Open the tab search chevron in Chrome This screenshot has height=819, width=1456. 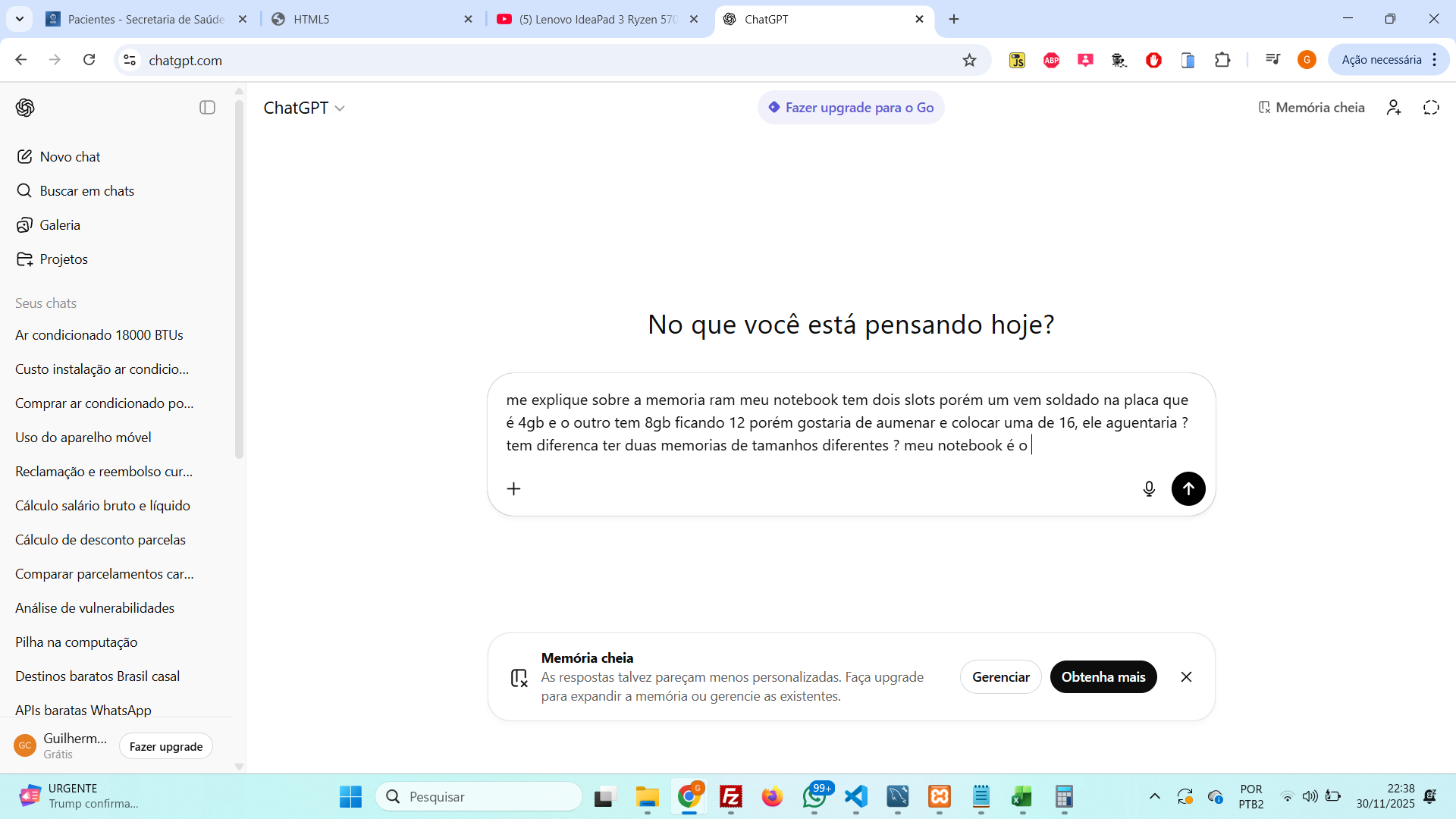[x=20, y=19]
